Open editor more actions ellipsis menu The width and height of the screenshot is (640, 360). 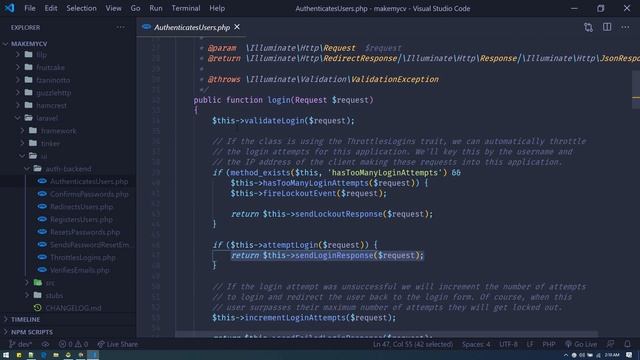[x=625, y=27]
